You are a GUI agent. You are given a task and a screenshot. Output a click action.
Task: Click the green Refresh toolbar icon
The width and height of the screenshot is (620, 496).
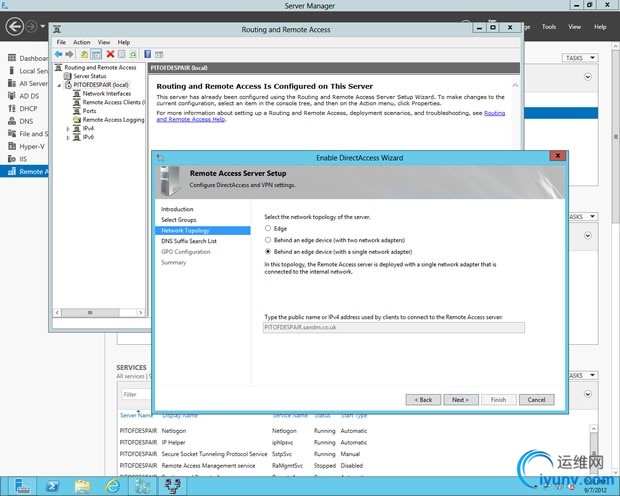(x=133, y=54)
